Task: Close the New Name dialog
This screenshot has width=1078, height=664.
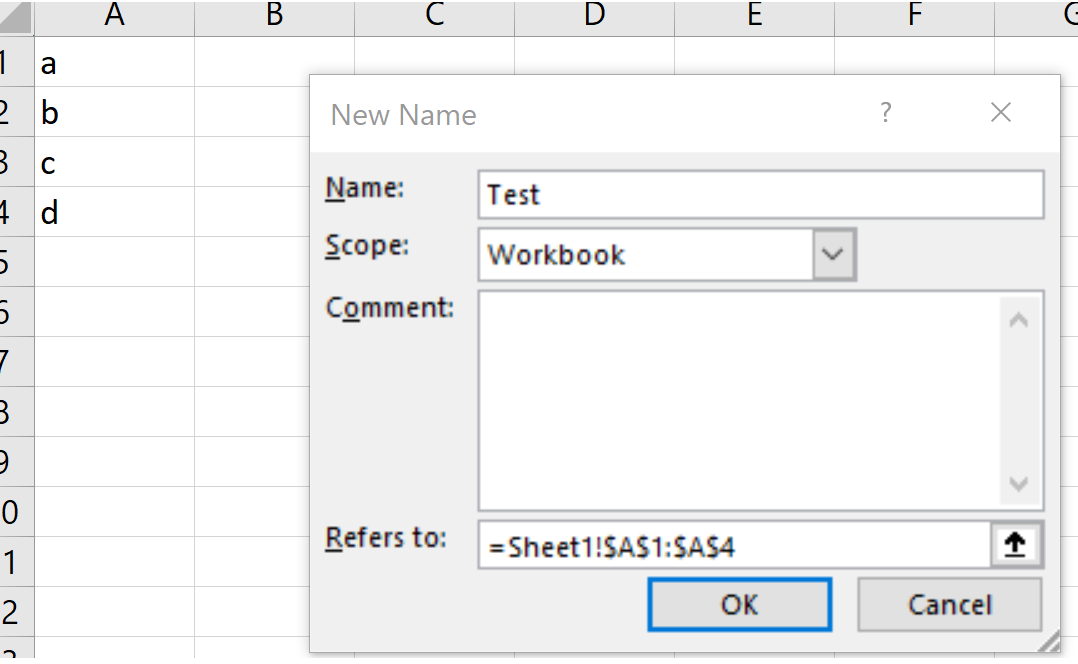Action: pos(1000,113)
